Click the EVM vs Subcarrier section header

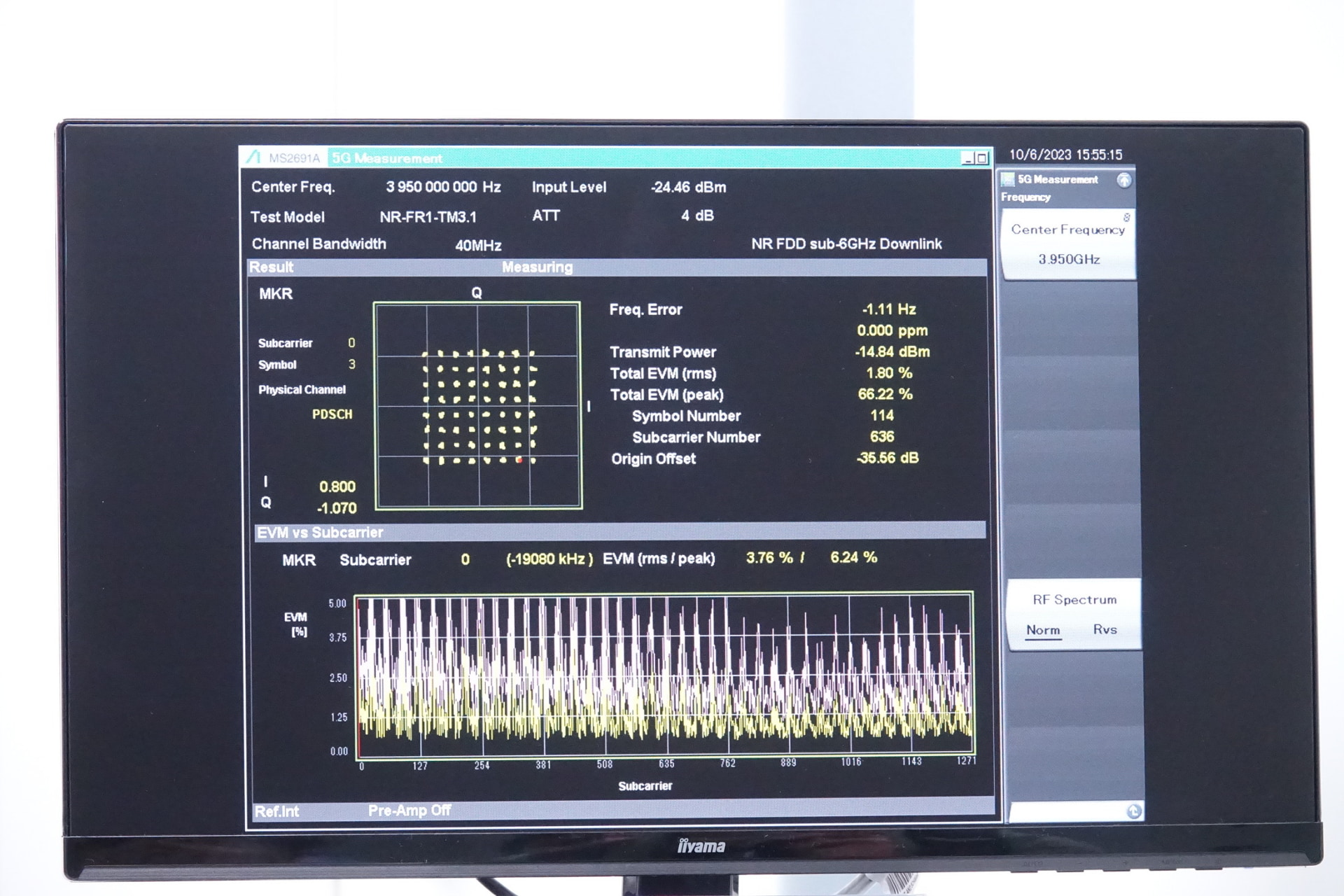click(x=320, y=533)
